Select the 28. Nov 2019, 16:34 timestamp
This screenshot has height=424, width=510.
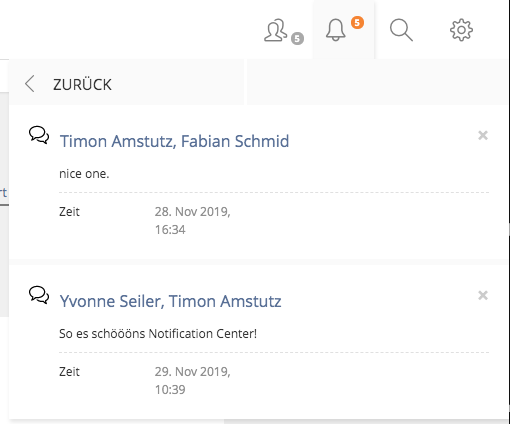tap(192, 221)
